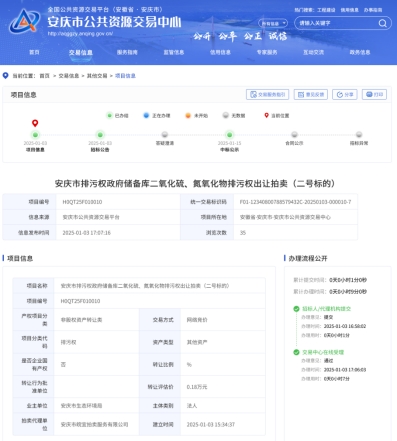Click the 交易服务指引 button
Screen dimensions: 397x441
tap(268, 95)
